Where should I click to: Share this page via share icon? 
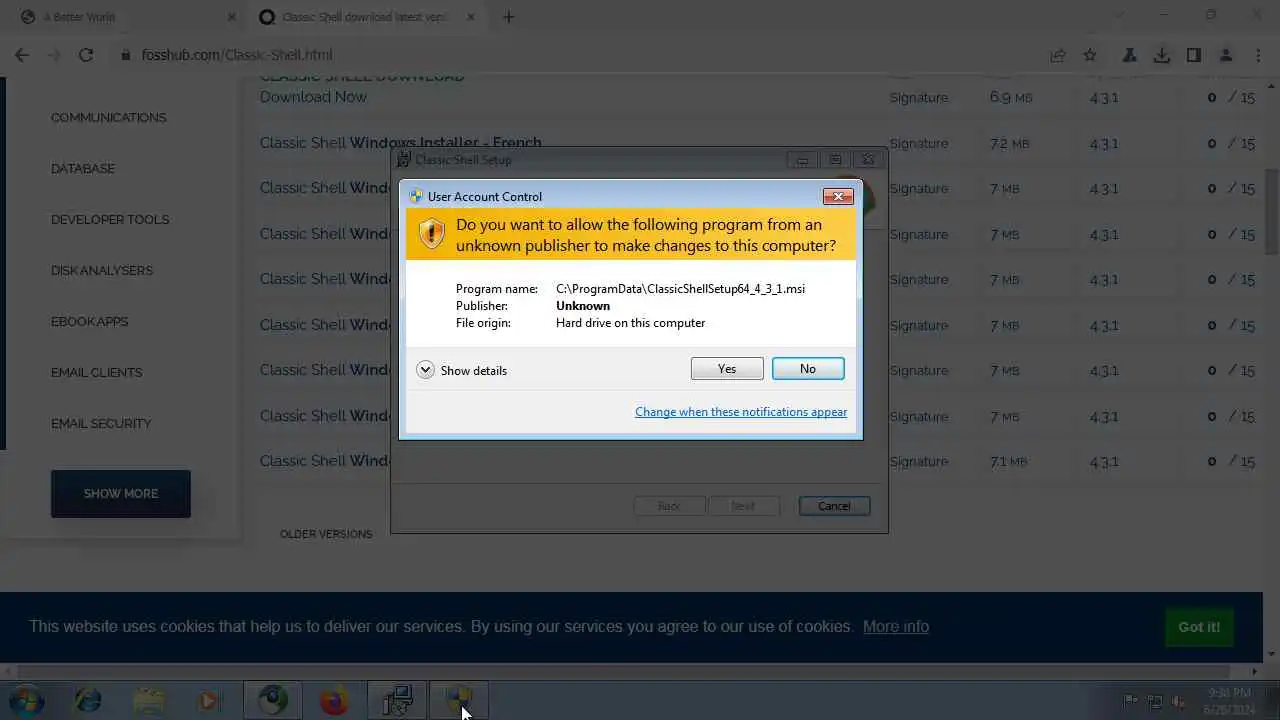1058,55
